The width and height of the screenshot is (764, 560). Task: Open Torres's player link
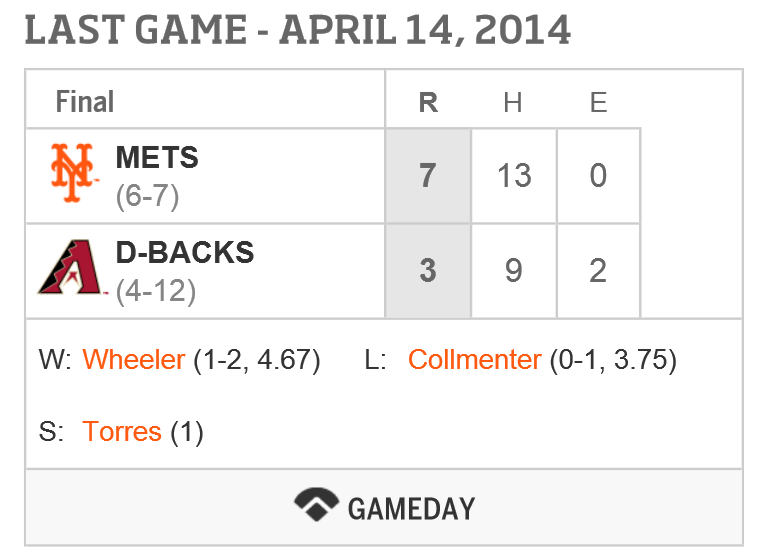122,432
